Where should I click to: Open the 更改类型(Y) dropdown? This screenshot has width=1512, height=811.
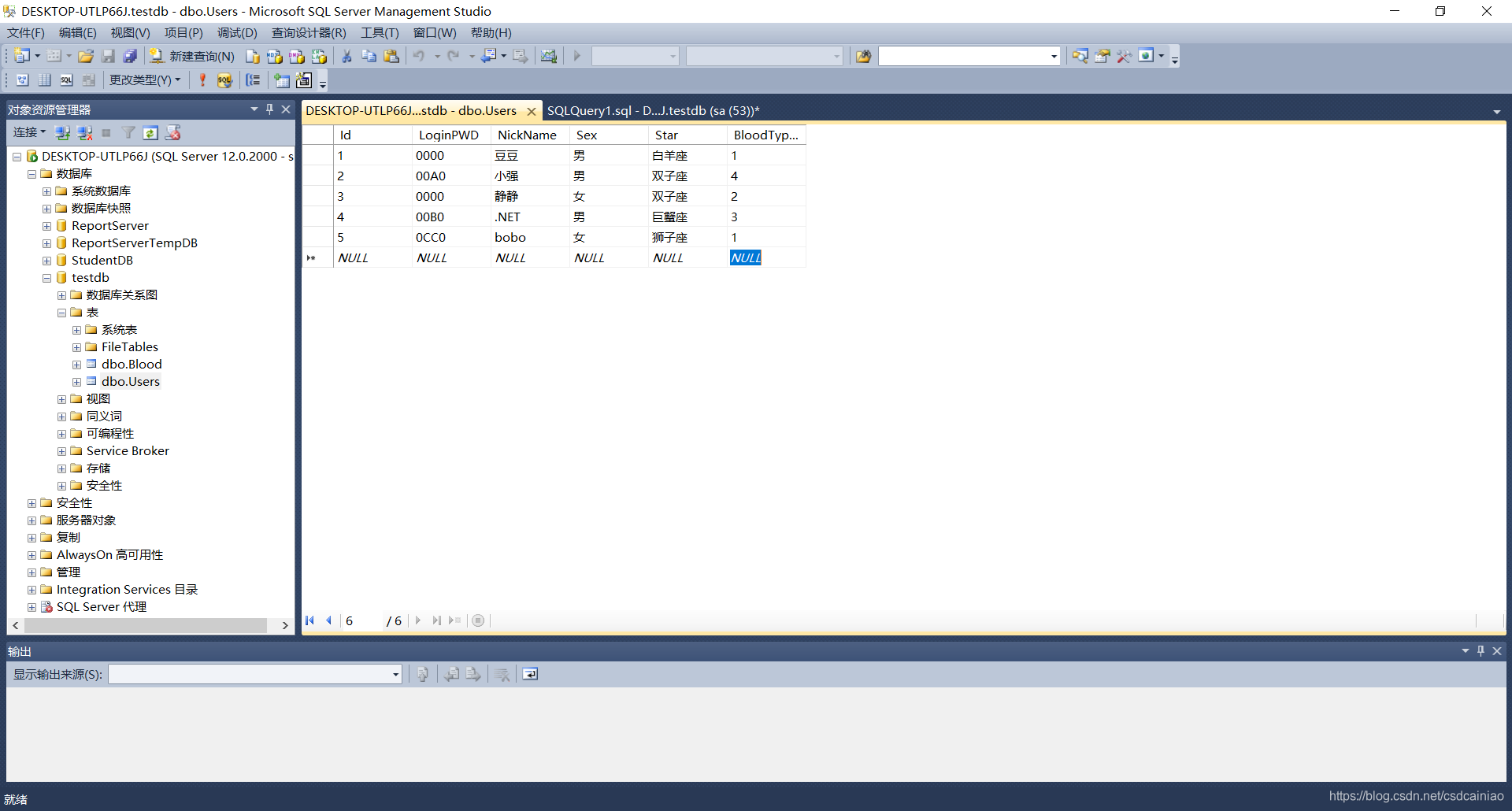145,80
